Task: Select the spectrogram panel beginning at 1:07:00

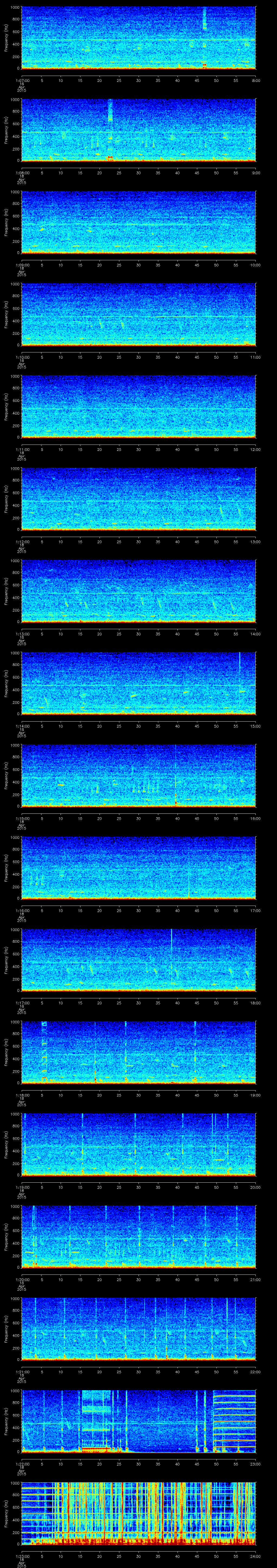Action: pyautogui.click(x=138, y=38)
